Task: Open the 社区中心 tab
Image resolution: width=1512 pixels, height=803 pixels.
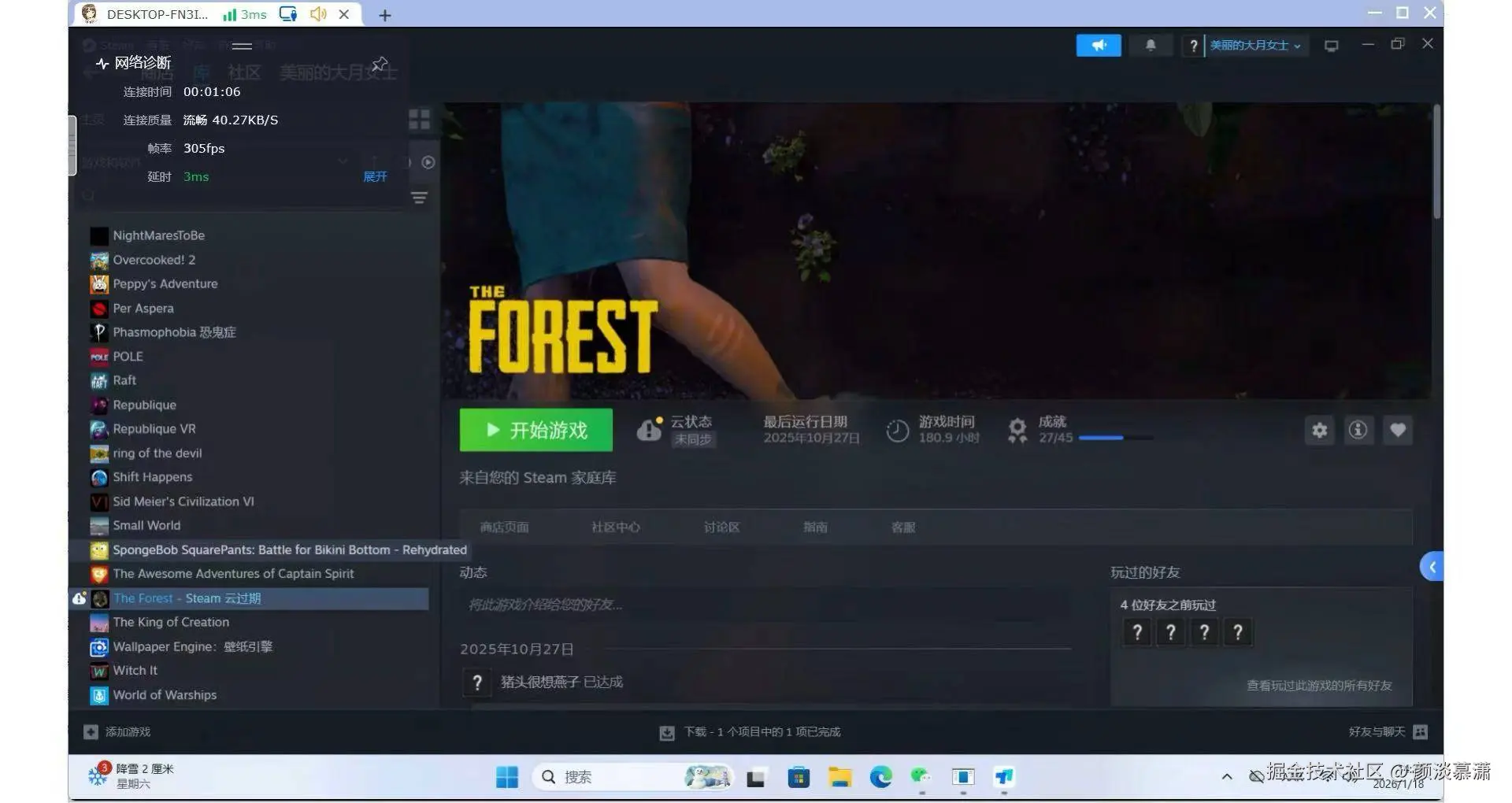Action: click(616, 527)
